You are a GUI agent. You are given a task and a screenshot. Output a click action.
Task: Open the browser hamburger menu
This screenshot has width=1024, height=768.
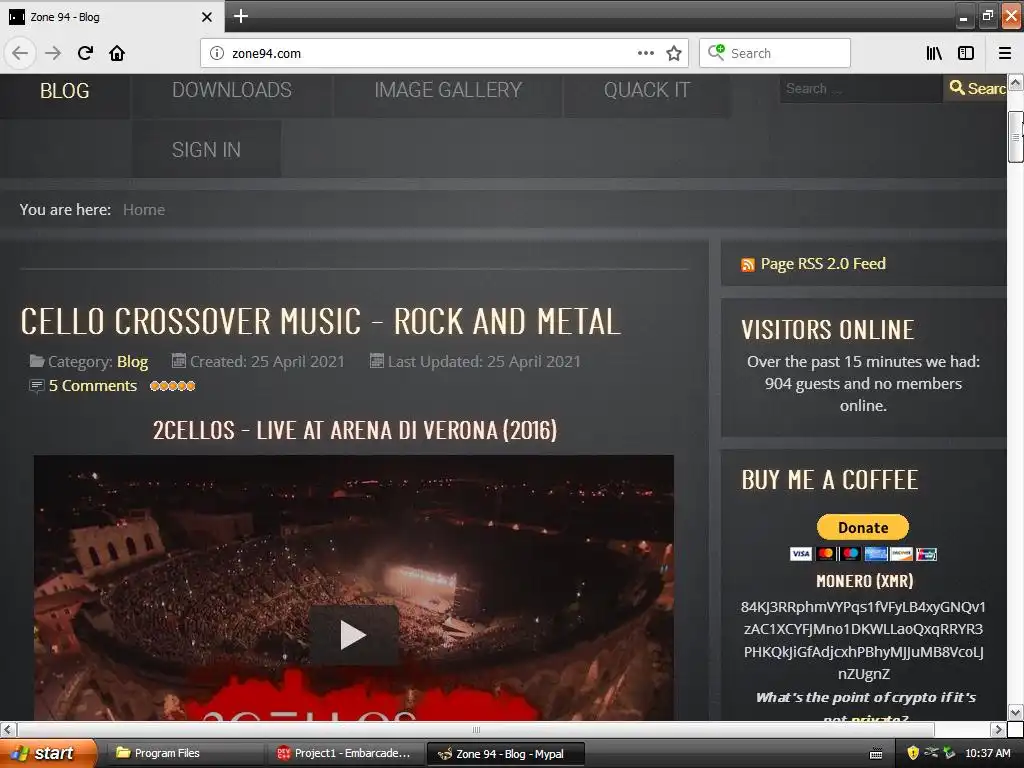click(1005, 53)
